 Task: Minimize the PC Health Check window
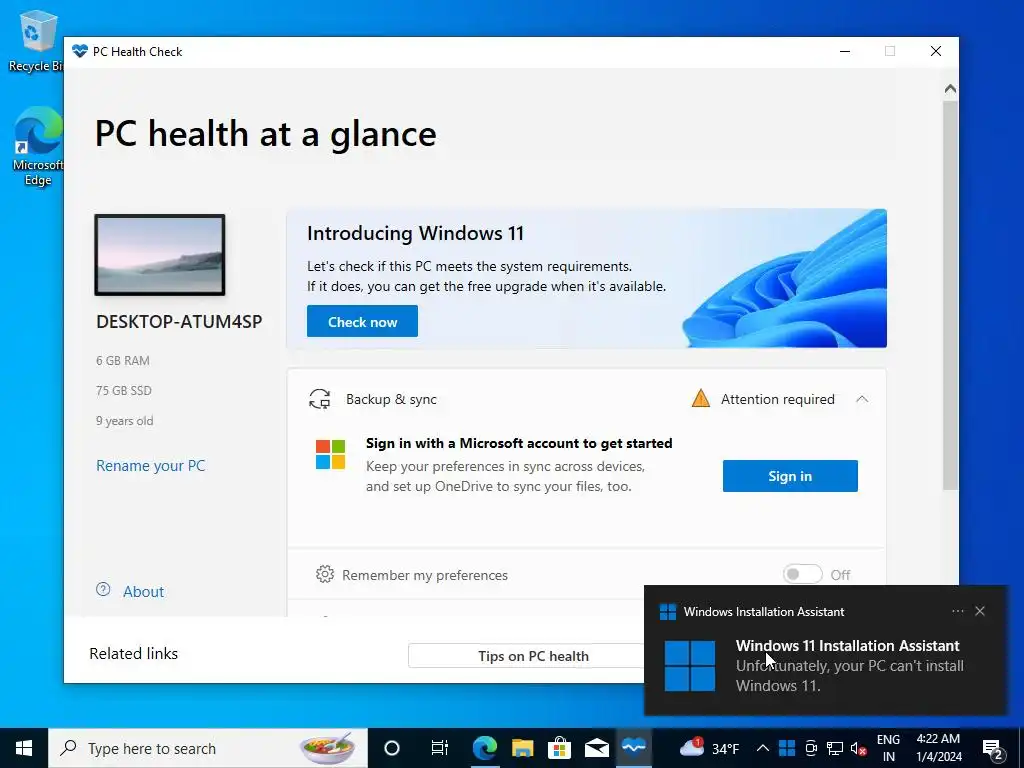845,51
